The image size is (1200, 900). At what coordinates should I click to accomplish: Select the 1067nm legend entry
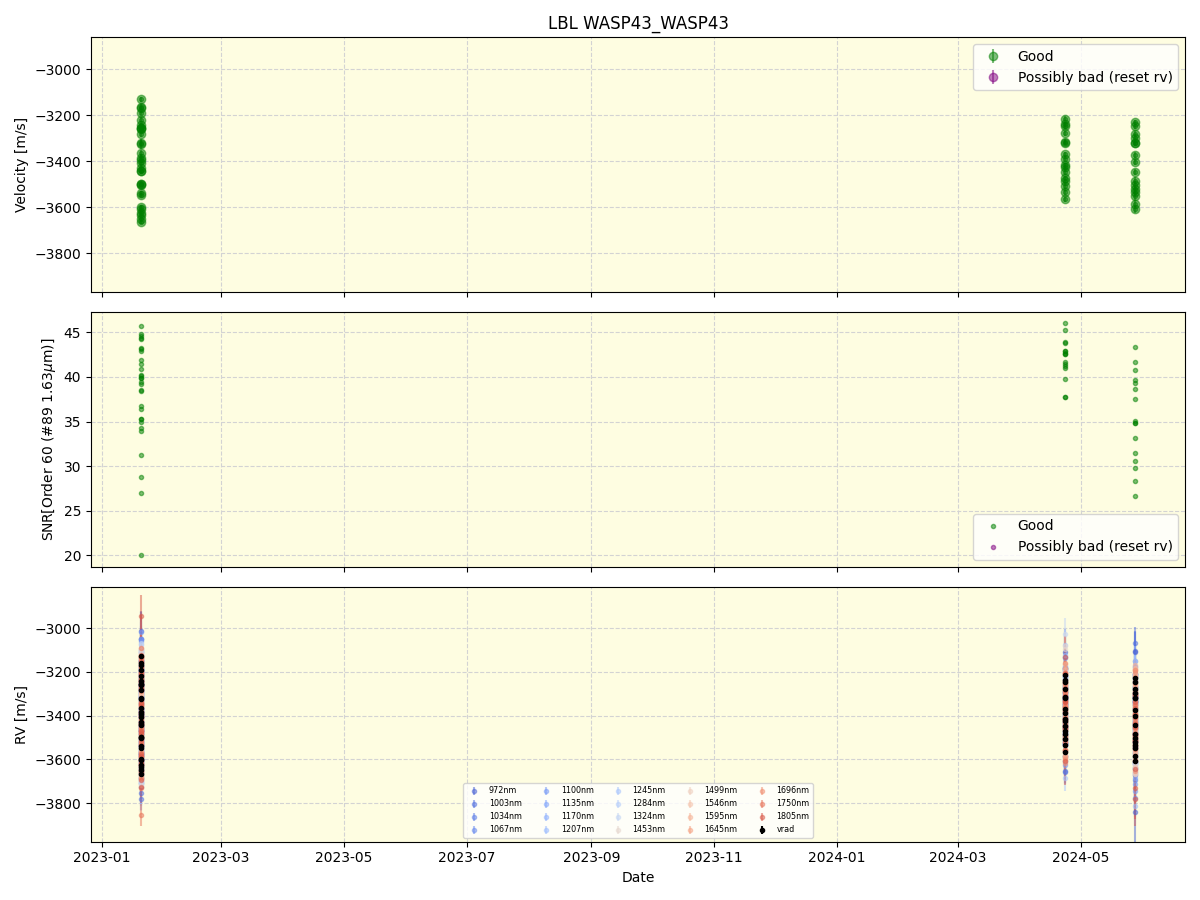tap(505, 829)
